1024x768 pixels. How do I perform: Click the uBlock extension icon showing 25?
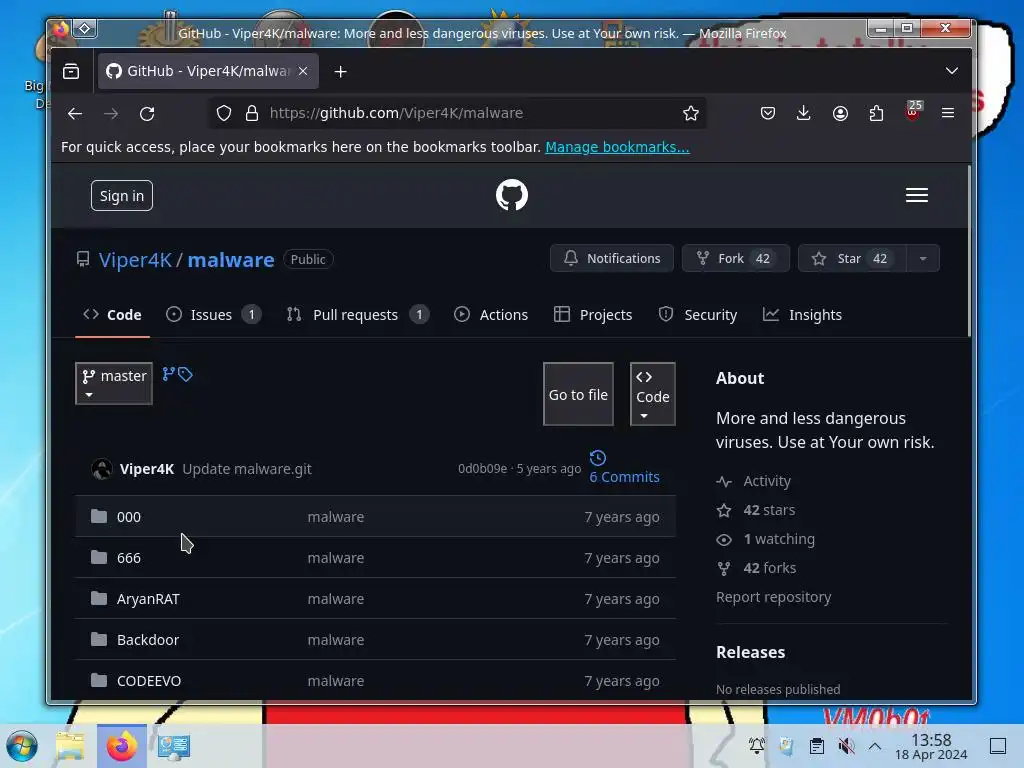913,111
